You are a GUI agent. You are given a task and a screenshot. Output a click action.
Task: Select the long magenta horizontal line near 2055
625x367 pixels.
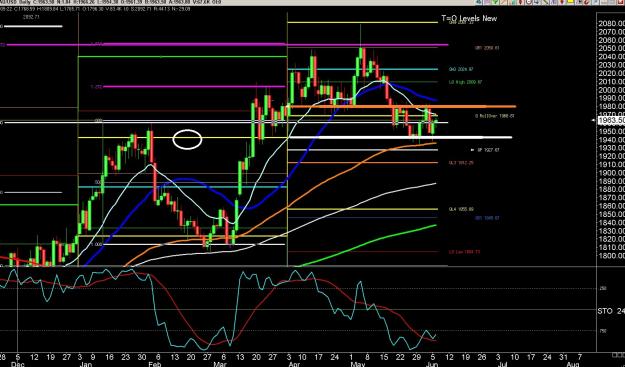227,45
